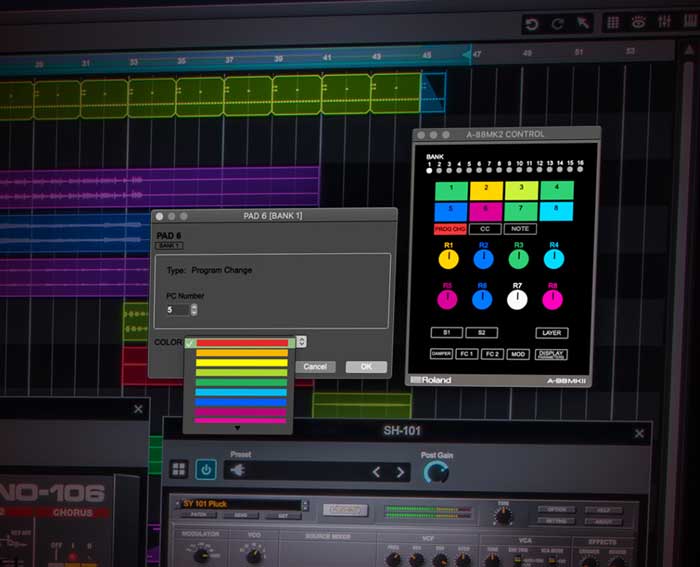The height and width of the screenshot is (567, 700).
Task: Select green pad 4 in A-88MK2 Control
Action: (x=557, y=191)
